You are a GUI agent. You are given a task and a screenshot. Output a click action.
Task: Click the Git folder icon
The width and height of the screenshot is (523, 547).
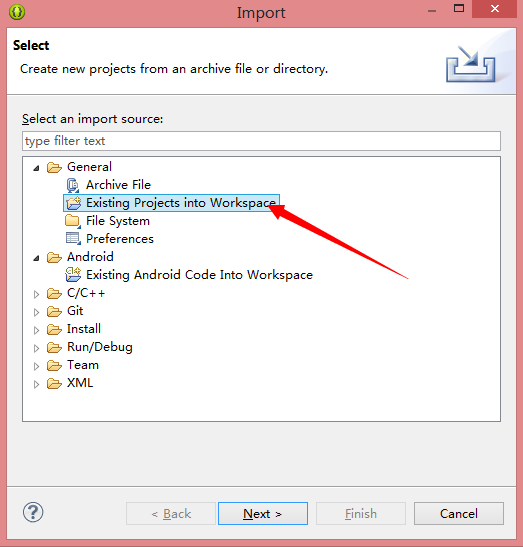pyautogui.click(x=54, y=311)
